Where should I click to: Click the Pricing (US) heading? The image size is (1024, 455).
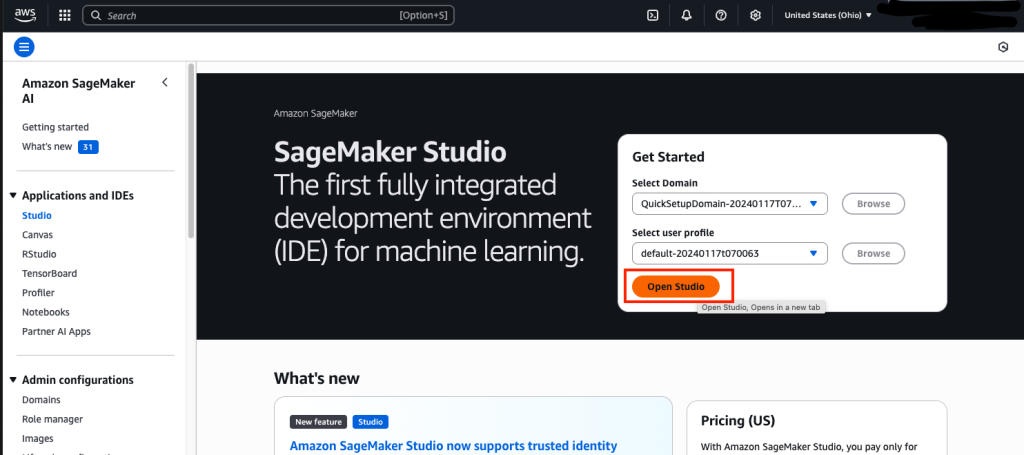tap(737, 420)
